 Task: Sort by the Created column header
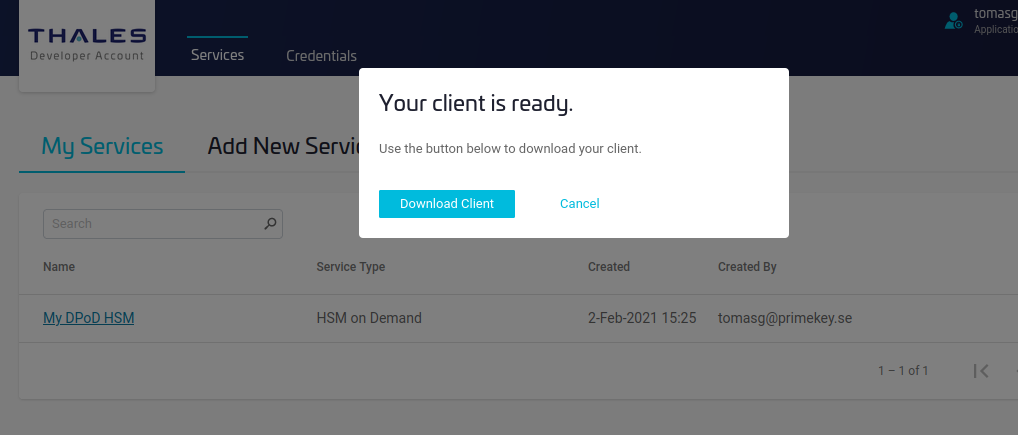(608, 267)
